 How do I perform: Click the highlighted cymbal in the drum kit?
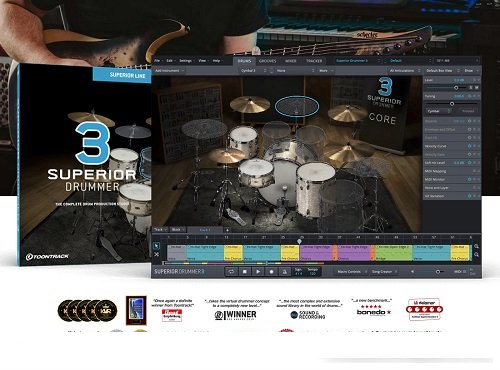pyautogui.click(x=297, y=106)
